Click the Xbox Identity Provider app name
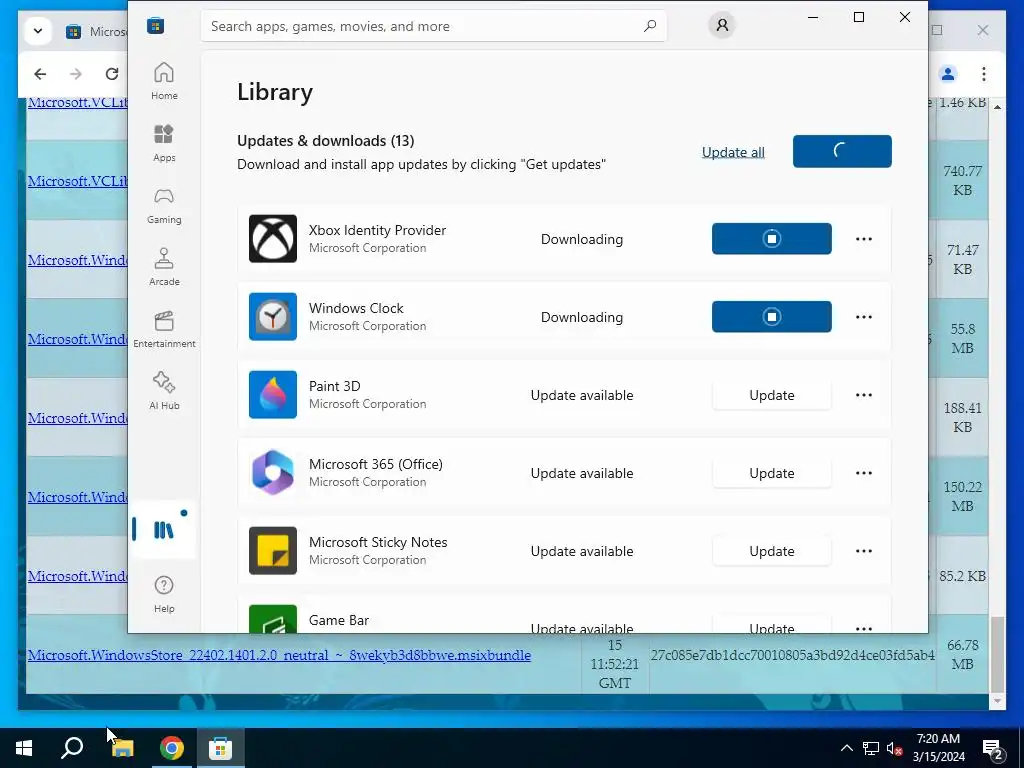 (377, 230)
